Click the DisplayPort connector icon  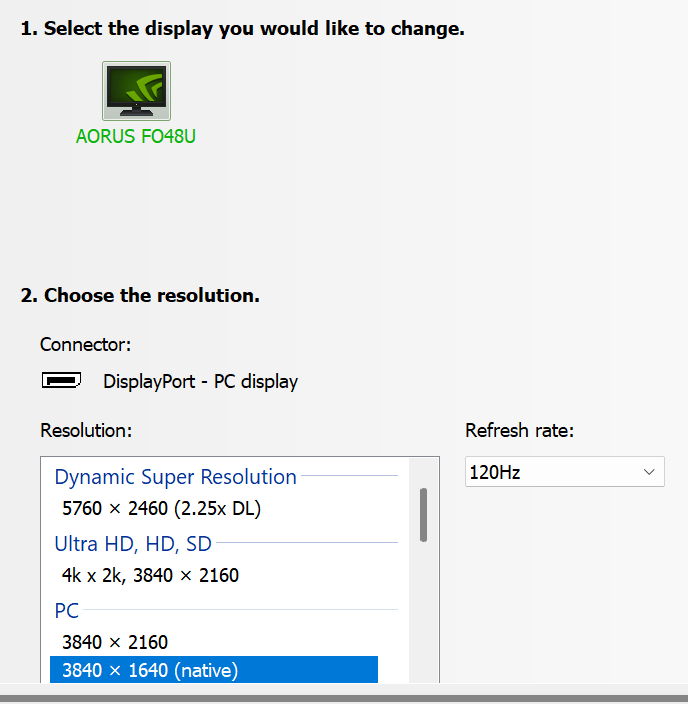62,381
